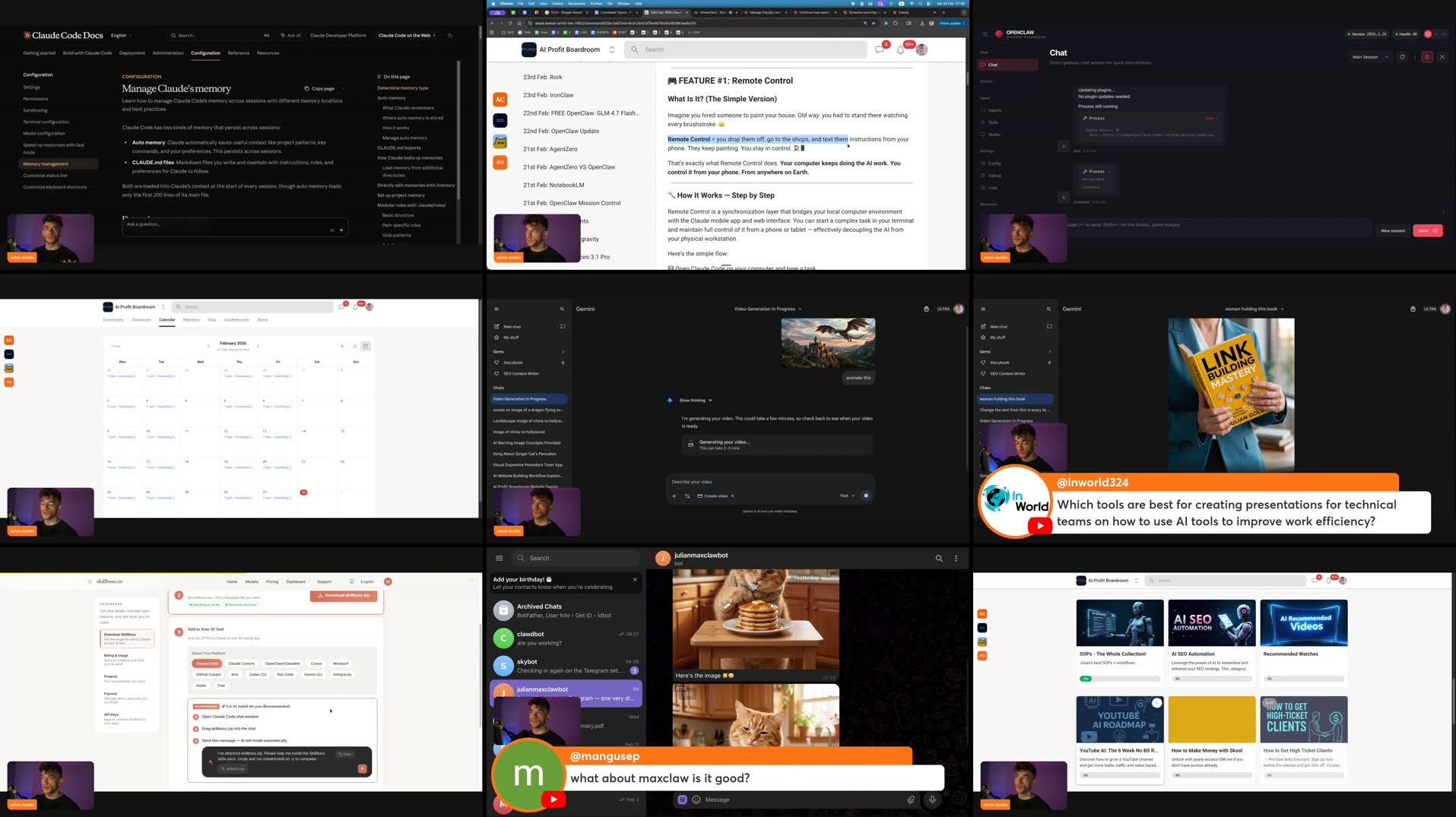Select the Cursor platform chip on Skillboss
Viewport: 1456px width, 817px height.
316,663
